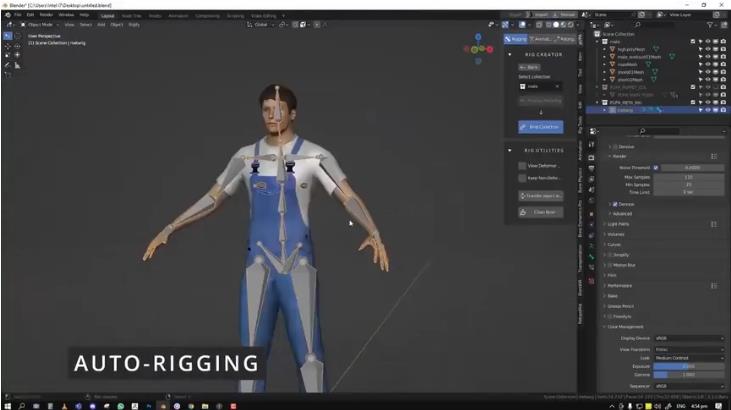Open Windows taskbar search

[21, 406]
